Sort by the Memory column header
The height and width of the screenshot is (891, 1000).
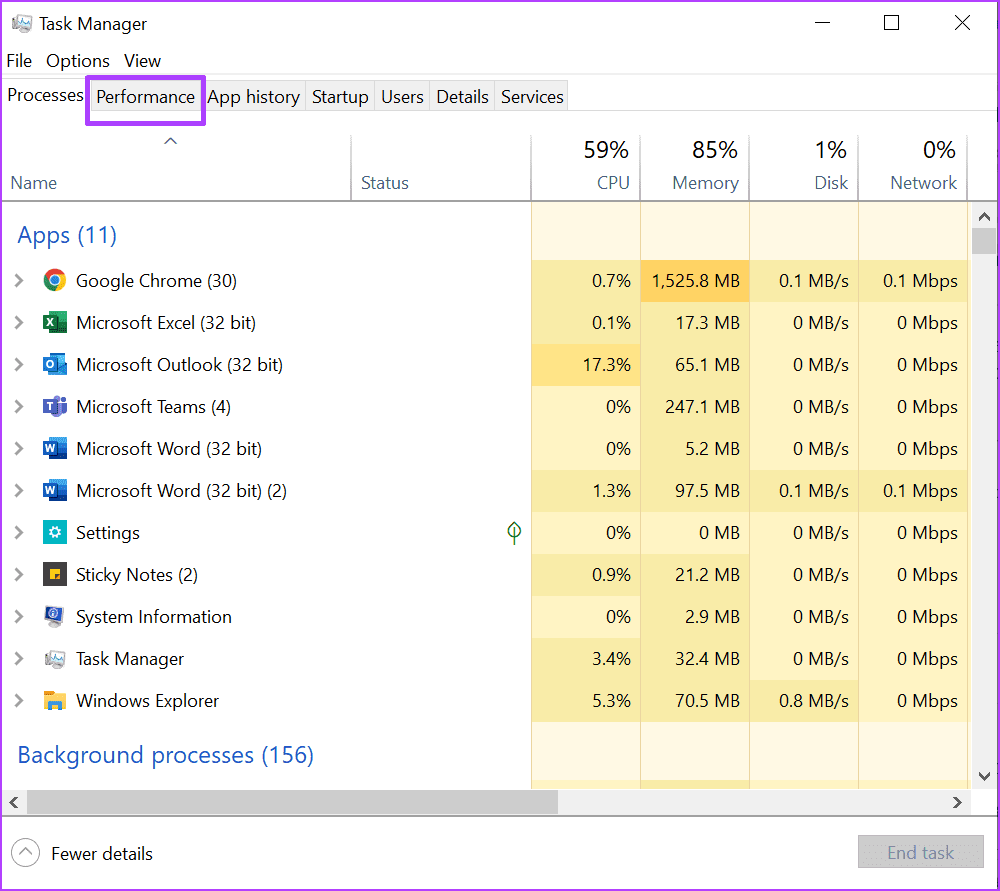pos(695,167)
